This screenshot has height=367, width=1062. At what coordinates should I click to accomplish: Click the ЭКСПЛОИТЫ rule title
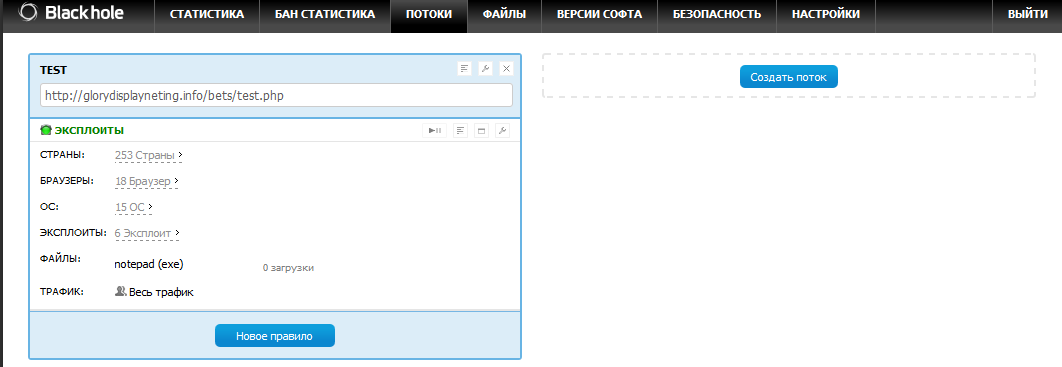click(89, 130)
